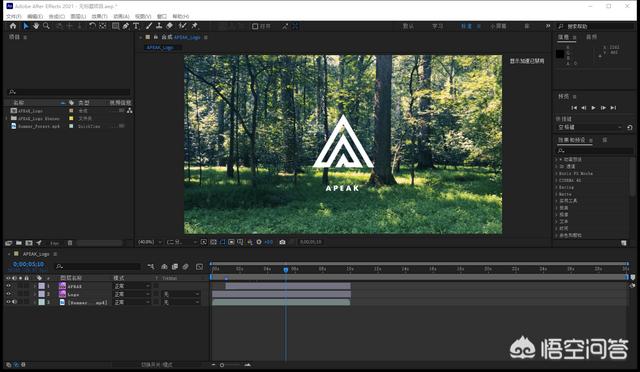This screenshot has width=640, height=372.
Task: Switch to the APEAK_Logo timeline tab
Action: coord(36,254)
